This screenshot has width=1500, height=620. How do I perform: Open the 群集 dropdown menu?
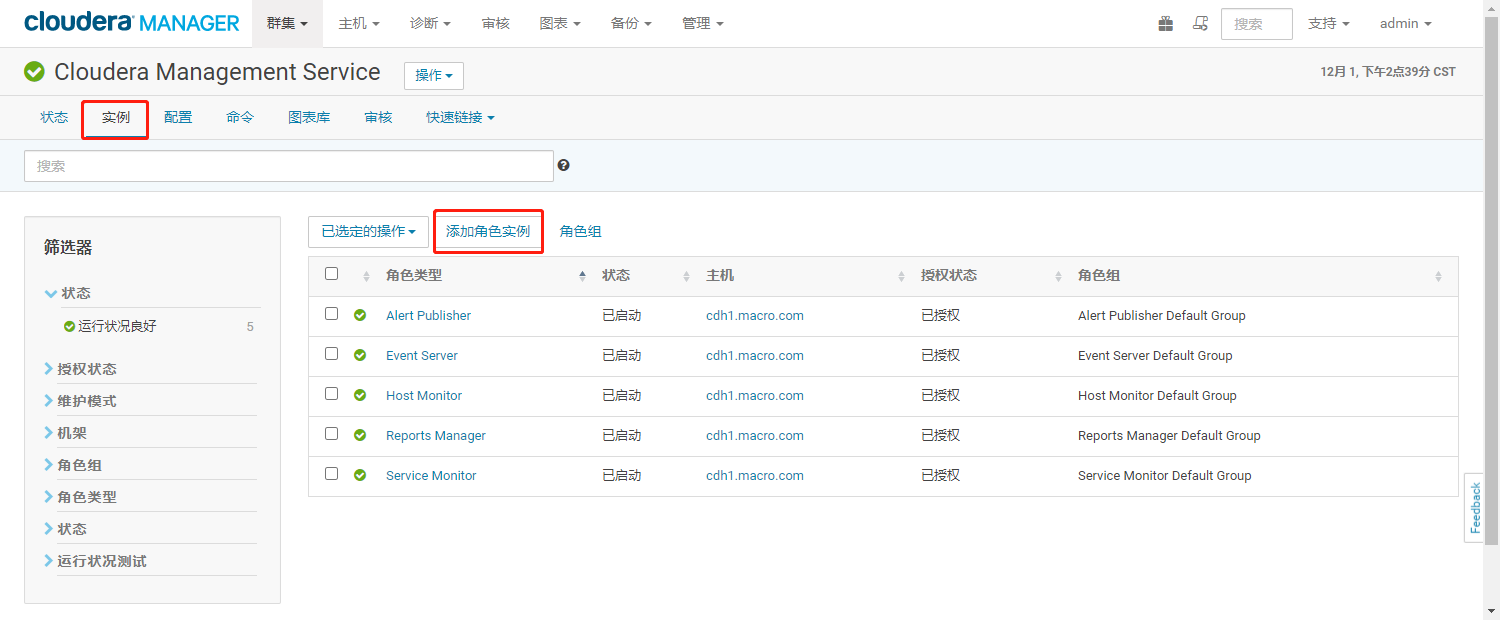tap(287, 23)
